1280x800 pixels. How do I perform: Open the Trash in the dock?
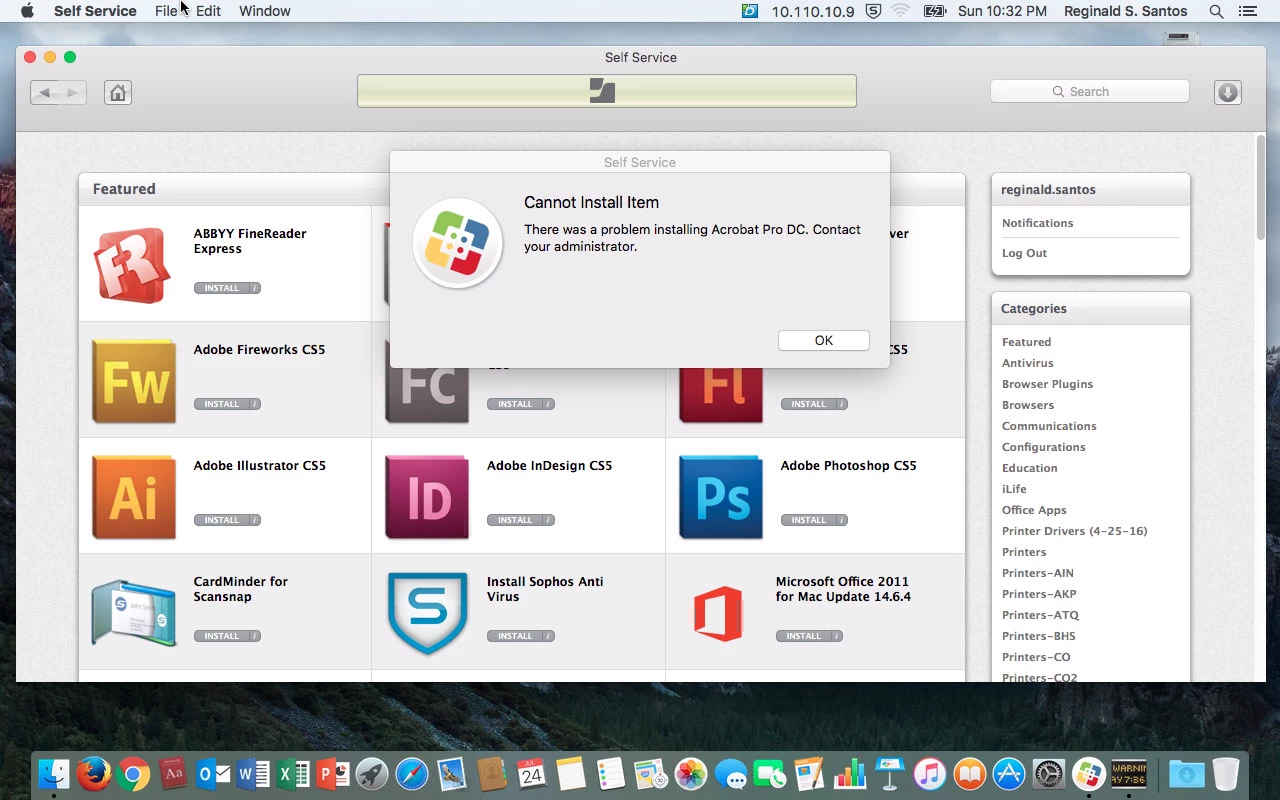[x=1226, y=773]
